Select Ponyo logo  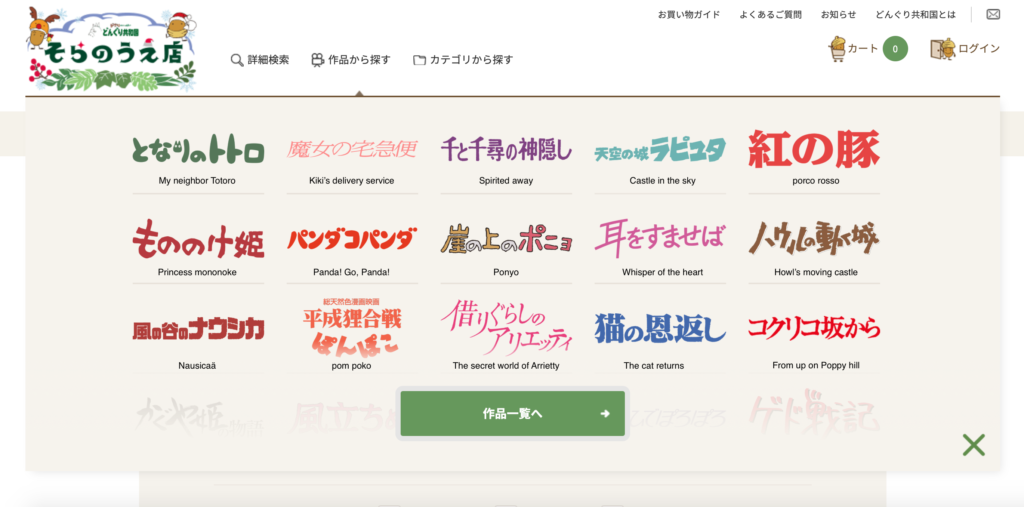(x=506, y=240)
